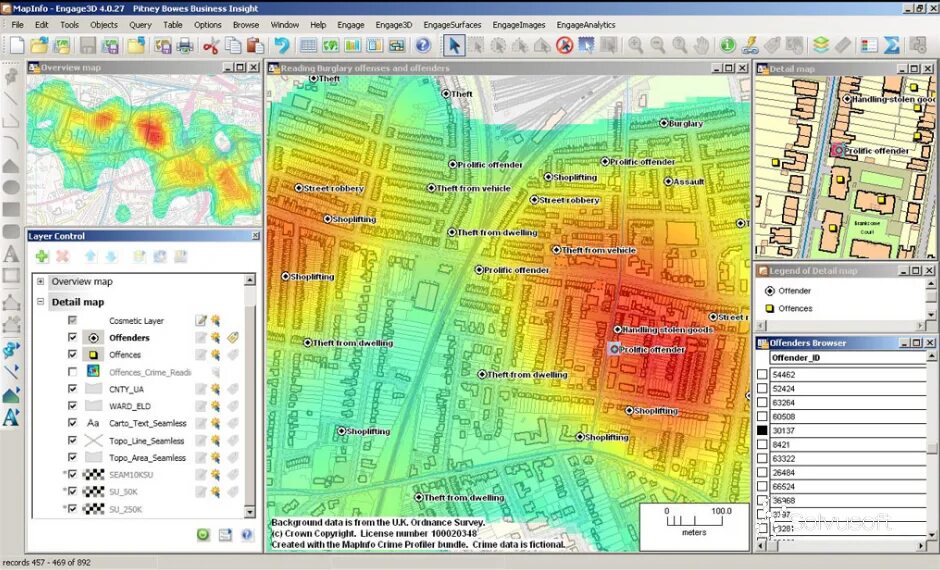
Task: Click the Unselect All red circle icon
Action: point(564,46)
